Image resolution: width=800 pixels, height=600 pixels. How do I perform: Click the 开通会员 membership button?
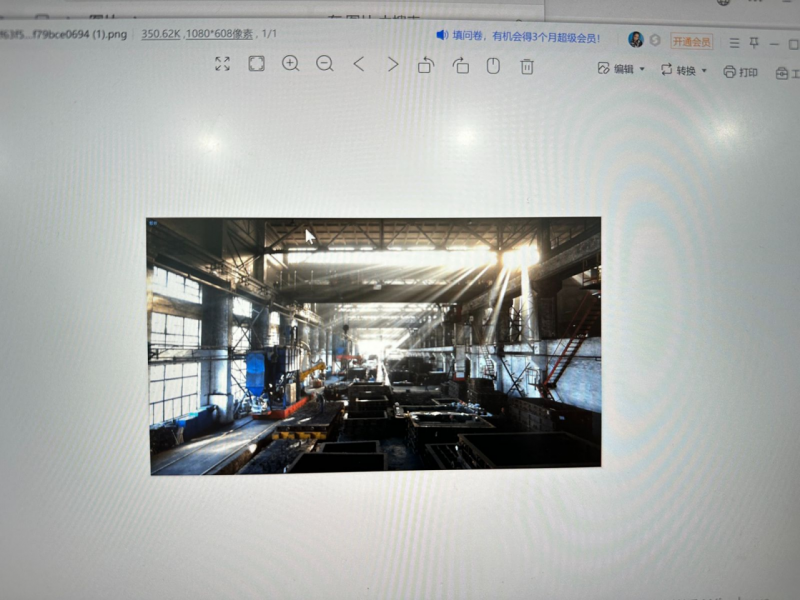coord(691,42)
